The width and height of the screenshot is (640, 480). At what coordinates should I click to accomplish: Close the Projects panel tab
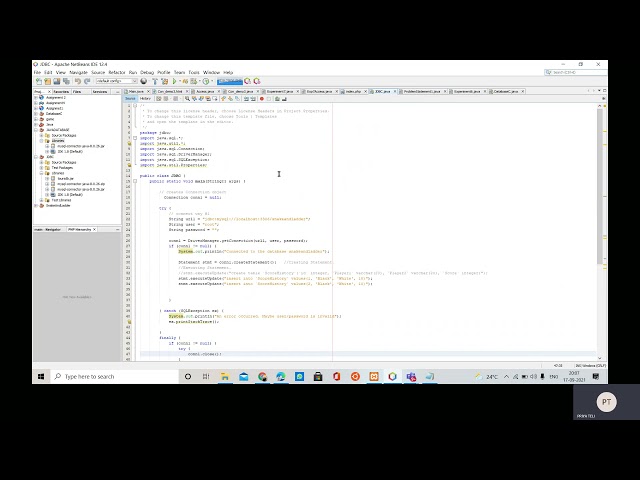coord(49,91)
